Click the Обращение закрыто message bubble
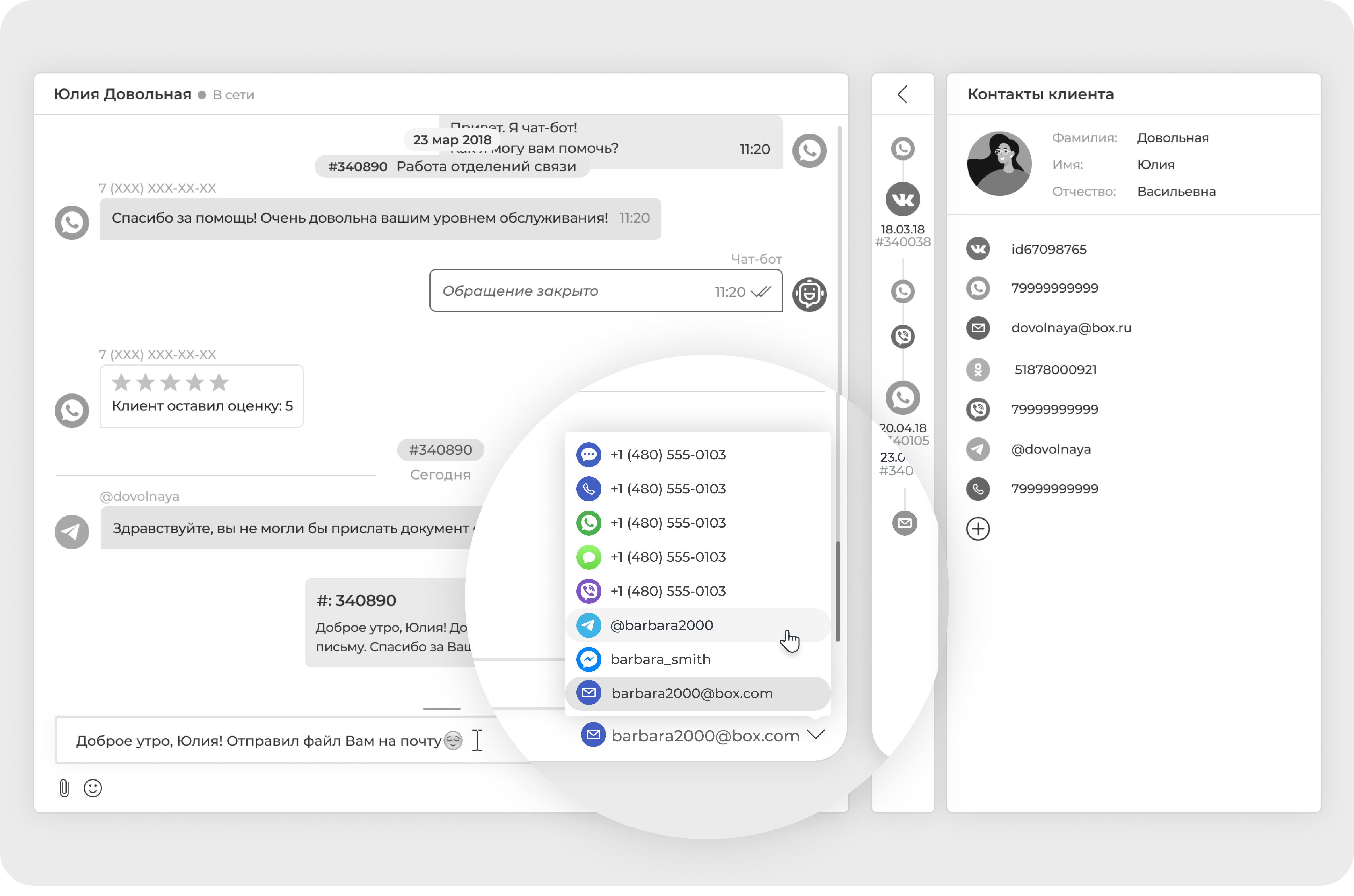The width and height of the screenshot is (1354, 896). point(606,291)
